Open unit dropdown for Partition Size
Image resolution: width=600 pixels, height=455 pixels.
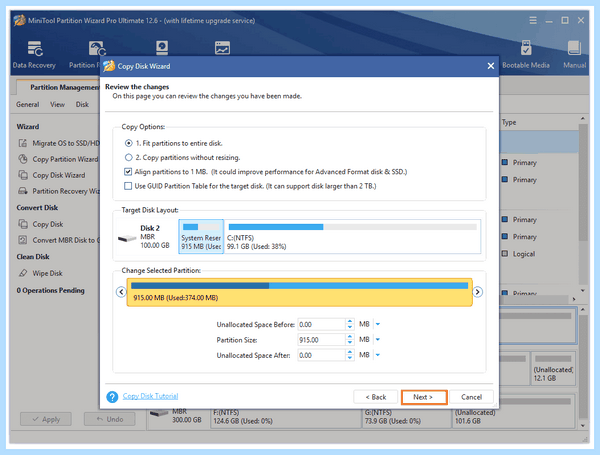pos(378,339)
